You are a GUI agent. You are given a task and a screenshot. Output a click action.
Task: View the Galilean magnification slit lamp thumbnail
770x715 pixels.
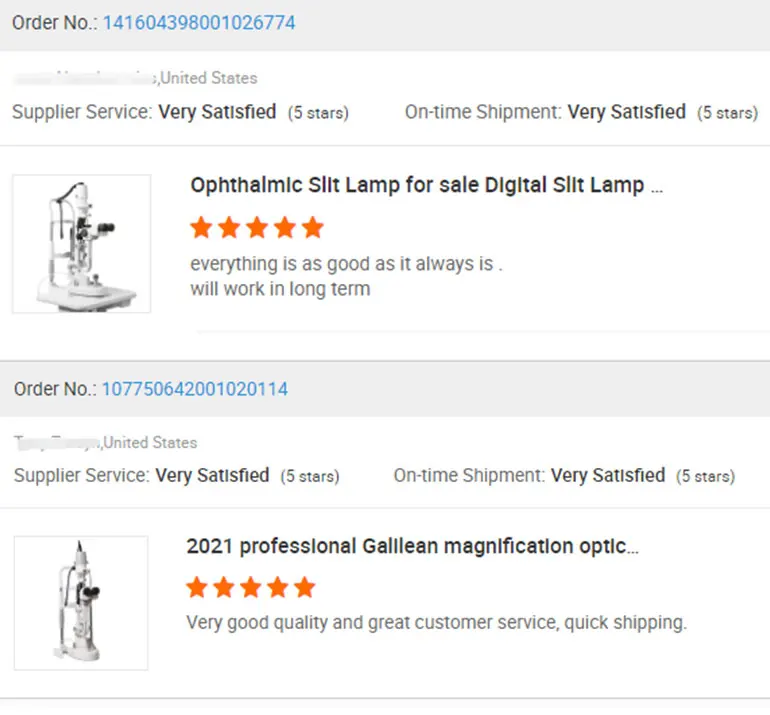(81, 603)
